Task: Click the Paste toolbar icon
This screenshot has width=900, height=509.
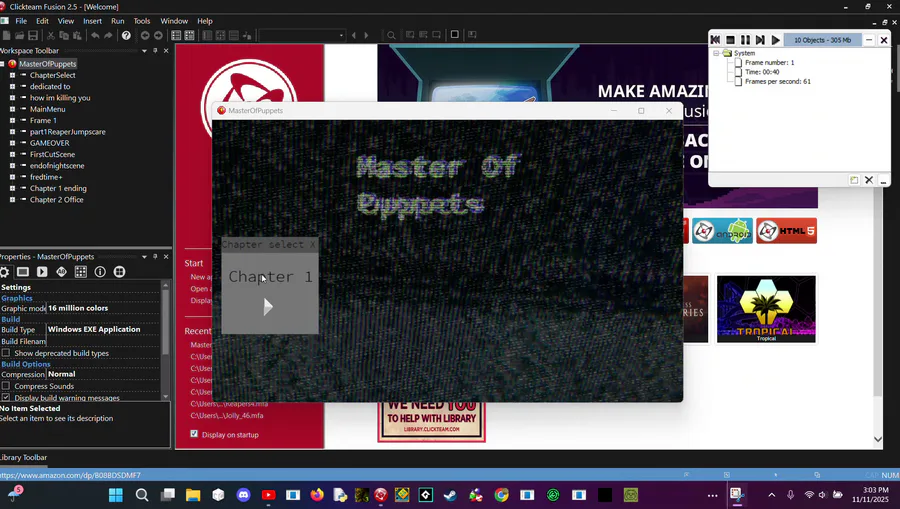Action: point(77,36)
